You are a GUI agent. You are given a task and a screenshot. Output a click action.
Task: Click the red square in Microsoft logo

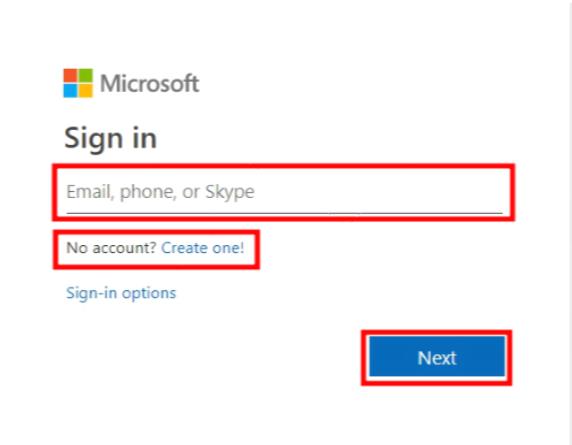pos(70,76)
